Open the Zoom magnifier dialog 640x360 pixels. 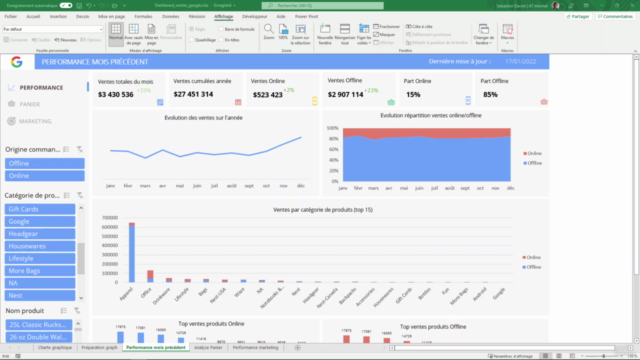269,32
